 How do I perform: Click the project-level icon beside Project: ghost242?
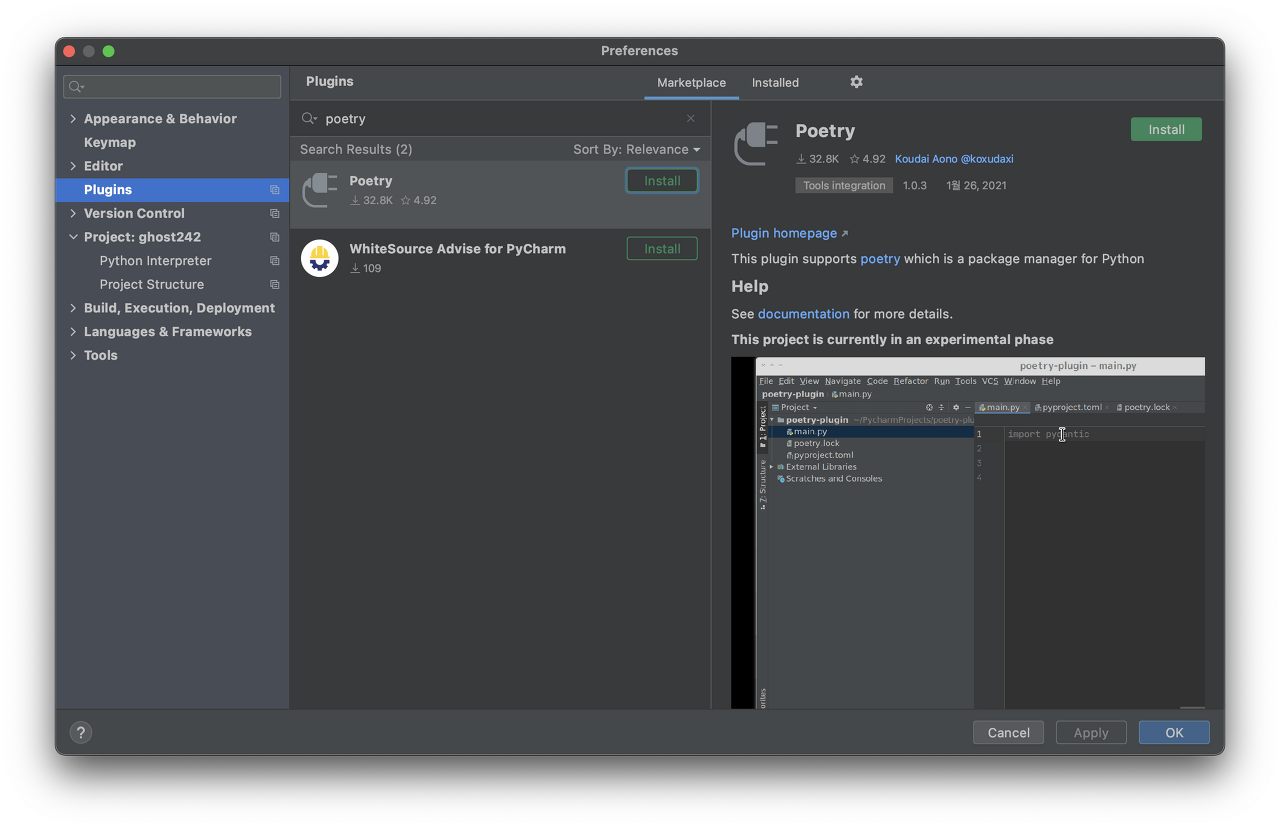coord(275,237)
